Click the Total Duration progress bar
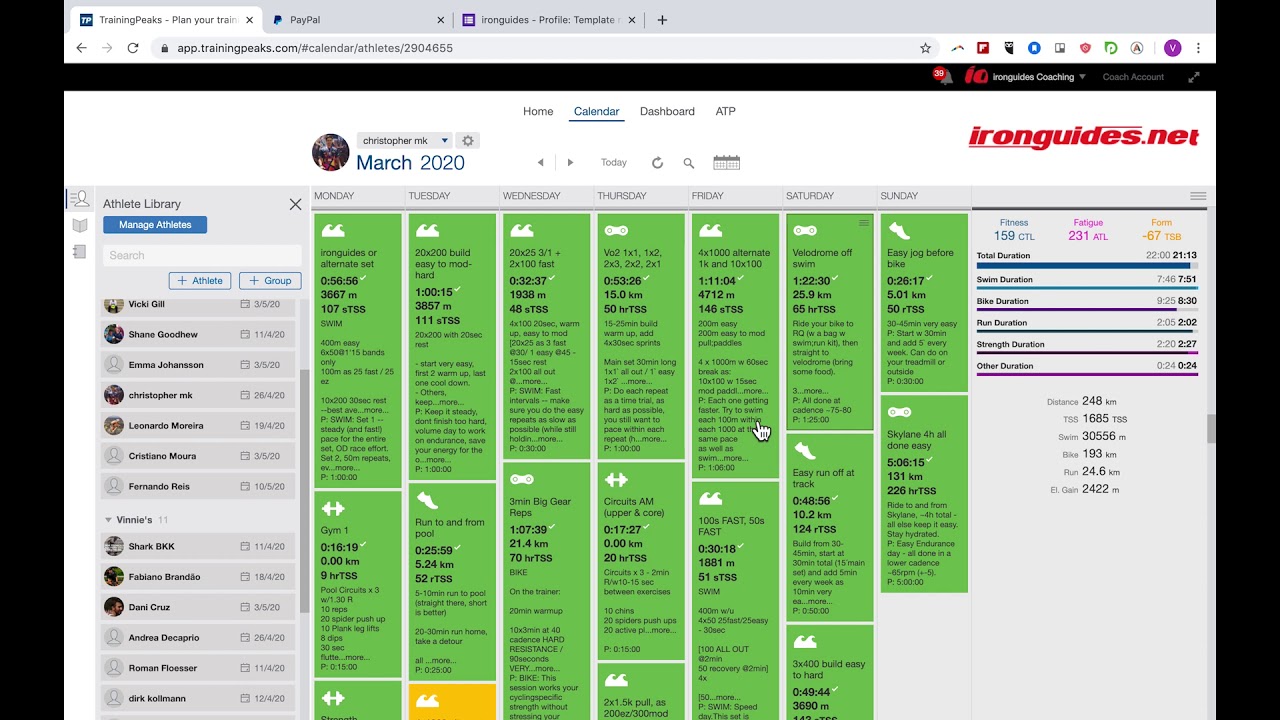This screenshot has height=720, width=1280. click(1087, 265)
